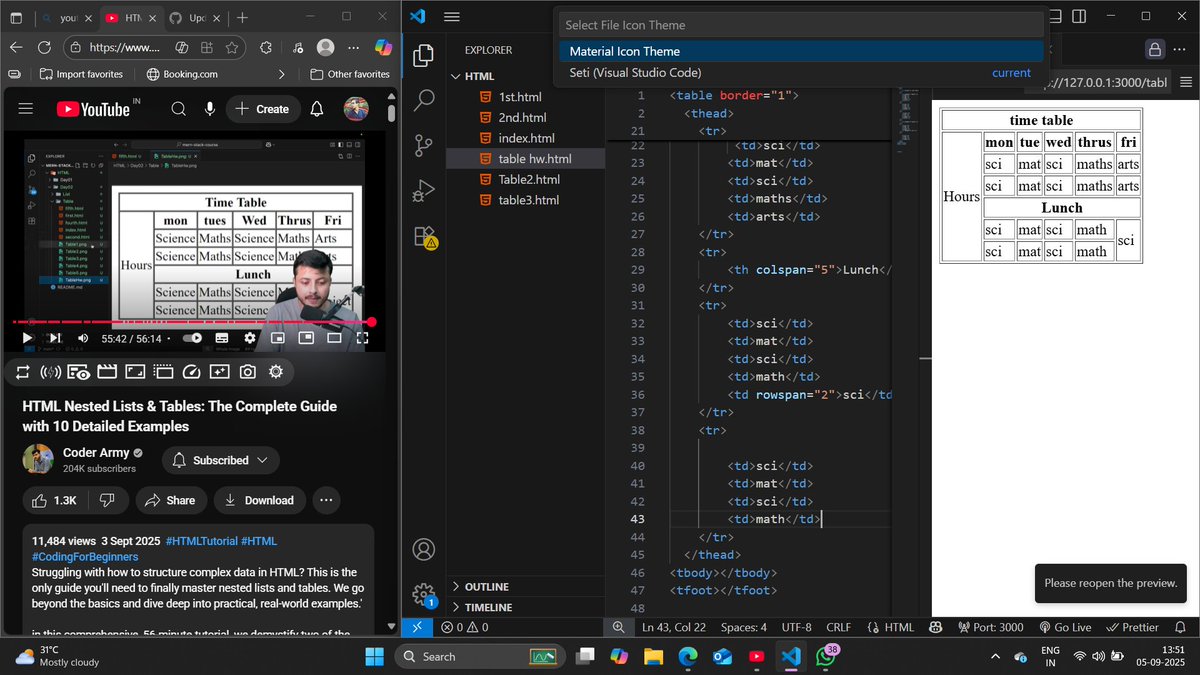Select Material Icon Theme option
The image size is (1200, 675).
pyautogui.click(x=801, y=51)
